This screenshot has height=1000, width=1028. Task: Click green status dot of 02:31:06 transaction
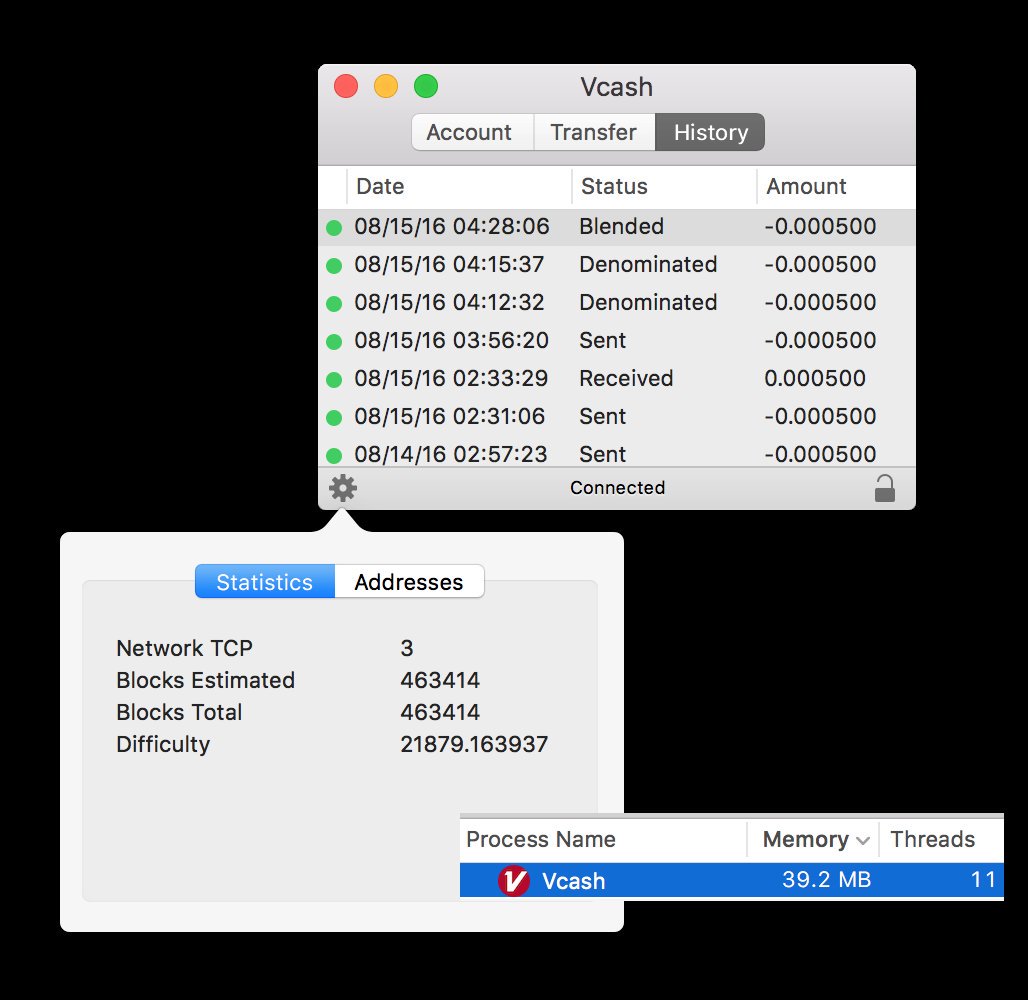pyautogui.click(x=334, y=418)
